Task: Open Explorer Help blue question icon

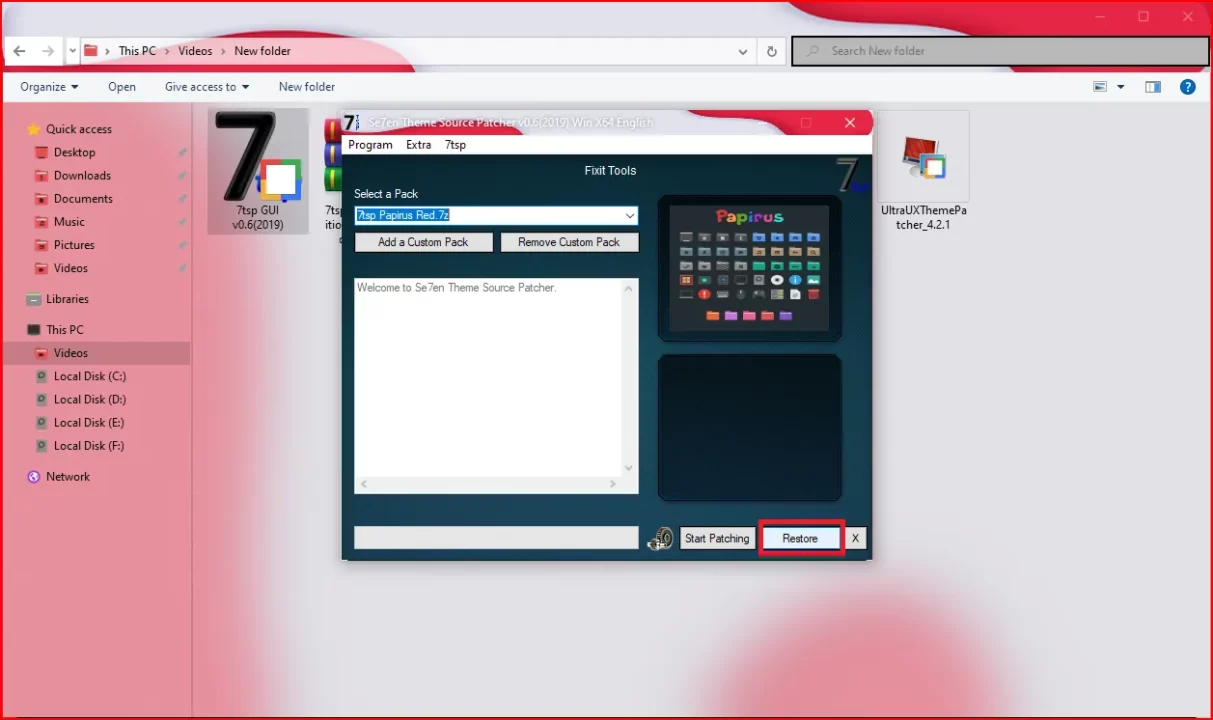Action: 1188,87
